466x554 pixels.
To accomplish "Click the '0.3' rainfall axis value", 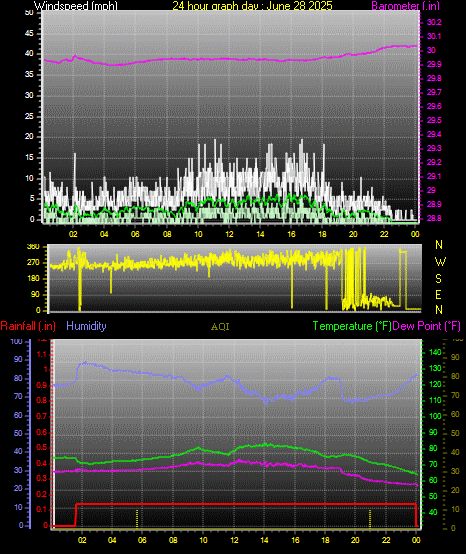I will (x=42, y=478).
